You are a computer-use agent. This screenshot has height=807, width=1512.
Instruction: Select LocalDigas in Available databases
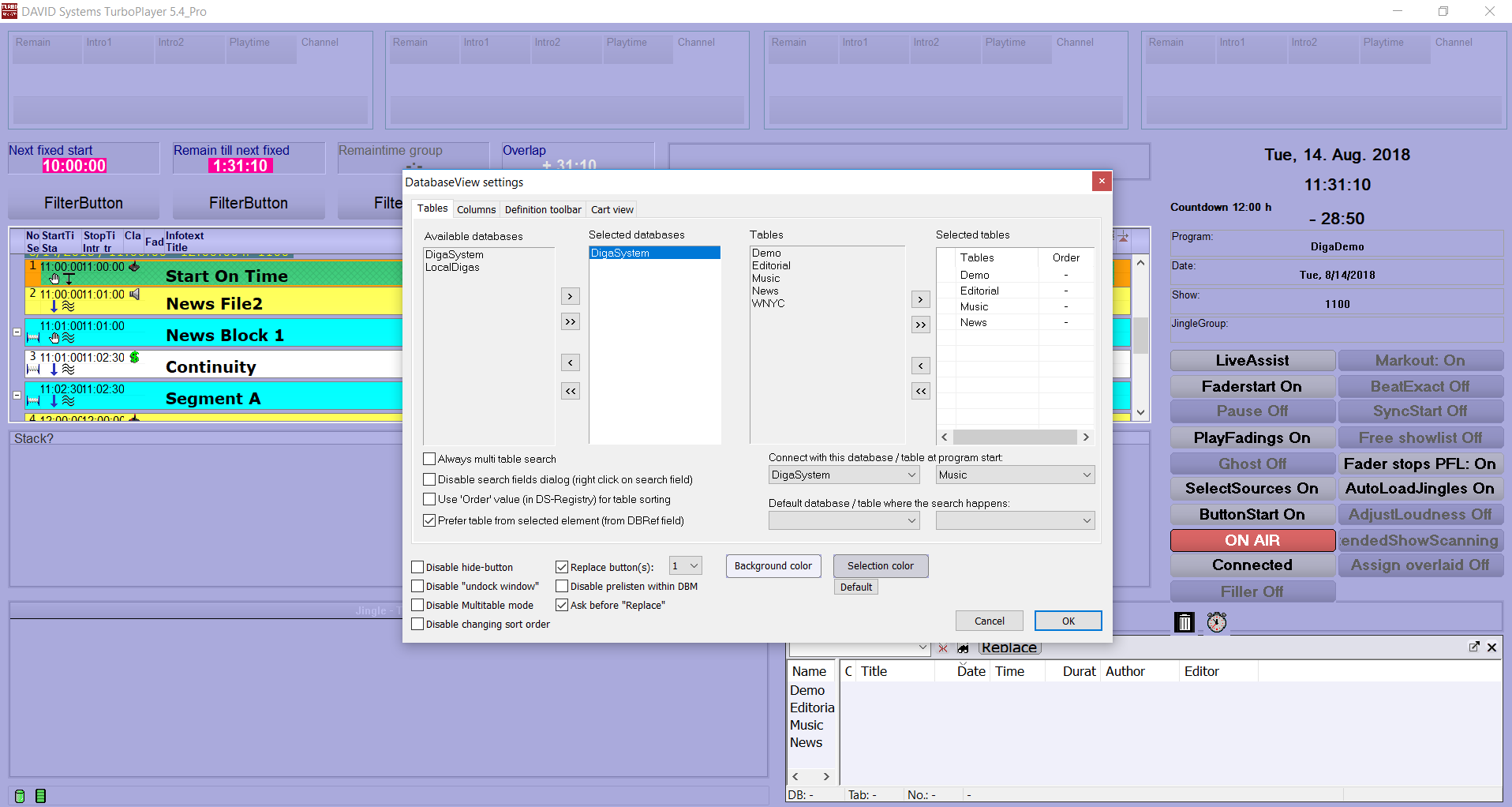coord(452,268)
